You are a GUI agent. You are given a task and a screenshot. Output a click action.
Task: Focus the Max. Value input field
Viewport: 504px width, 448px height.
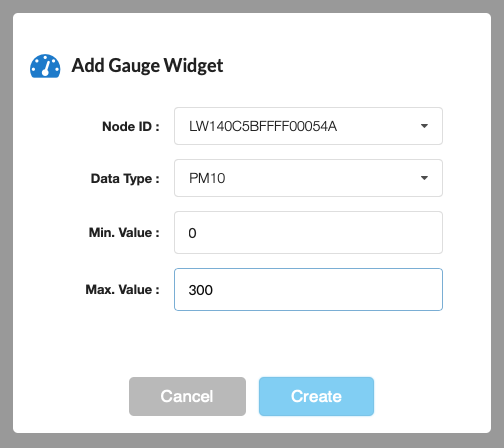(308, 289)
